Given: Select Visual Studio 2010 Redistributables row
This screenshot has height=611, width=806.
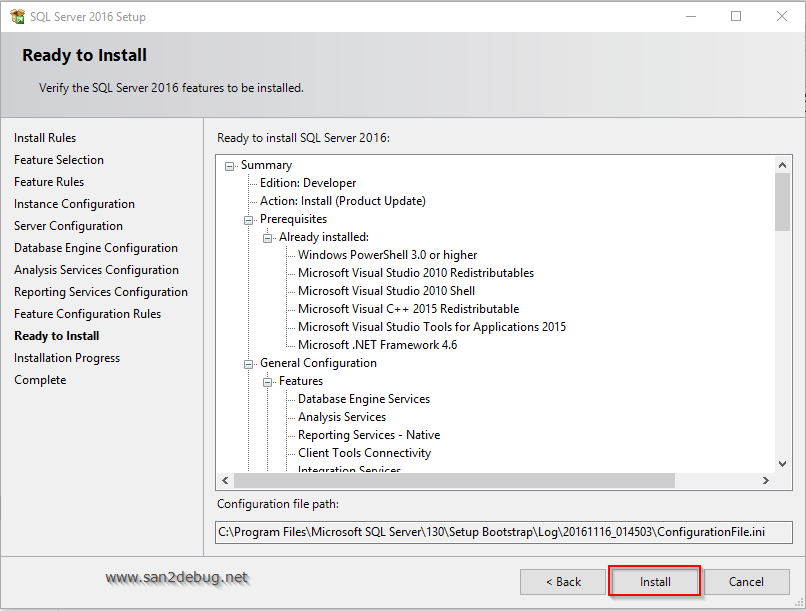Looking at the screenshot, I should tap(416, 273).
